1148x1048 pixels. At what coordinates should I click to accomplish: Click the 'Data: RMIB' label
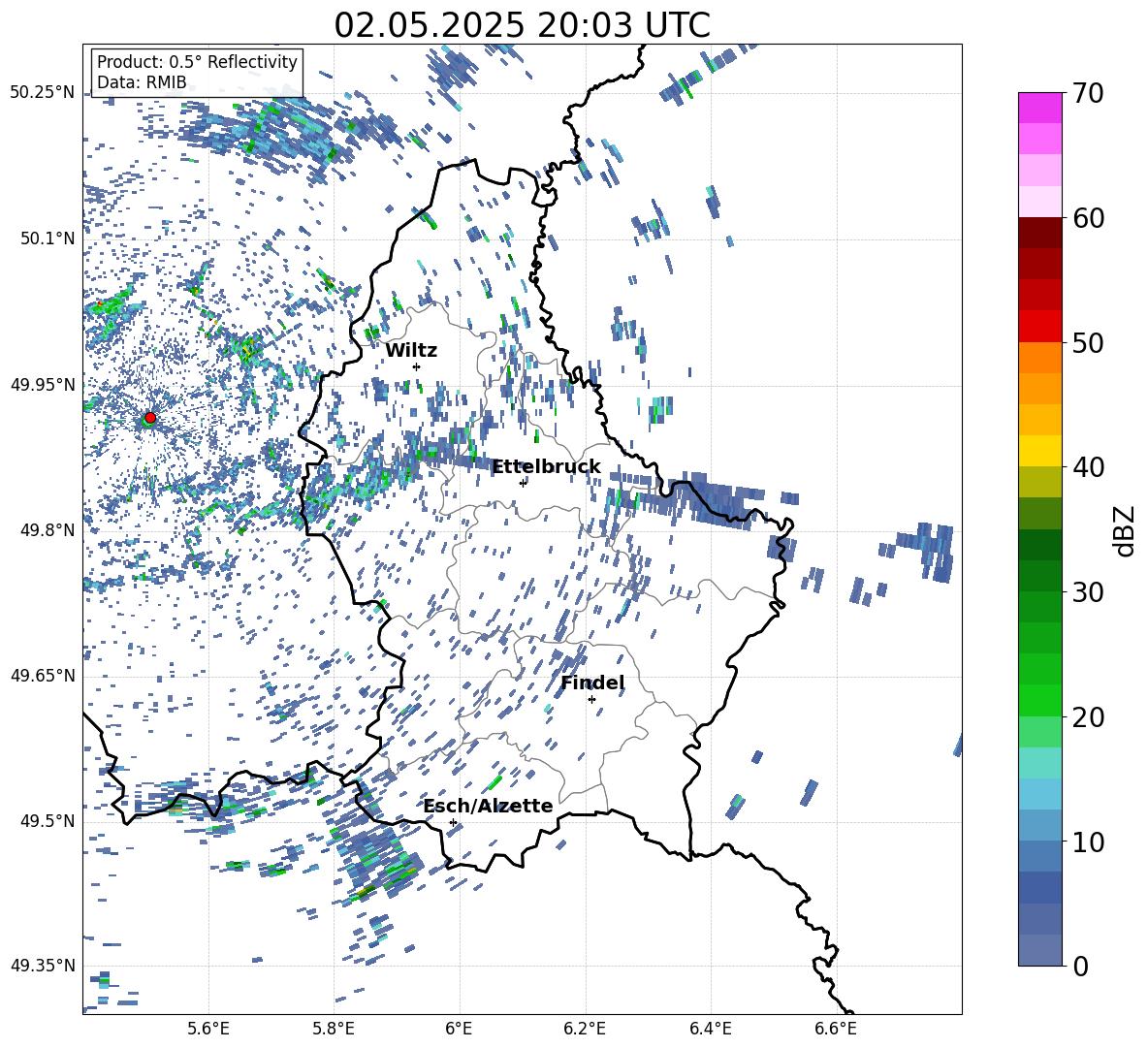[x=142, y=82]
